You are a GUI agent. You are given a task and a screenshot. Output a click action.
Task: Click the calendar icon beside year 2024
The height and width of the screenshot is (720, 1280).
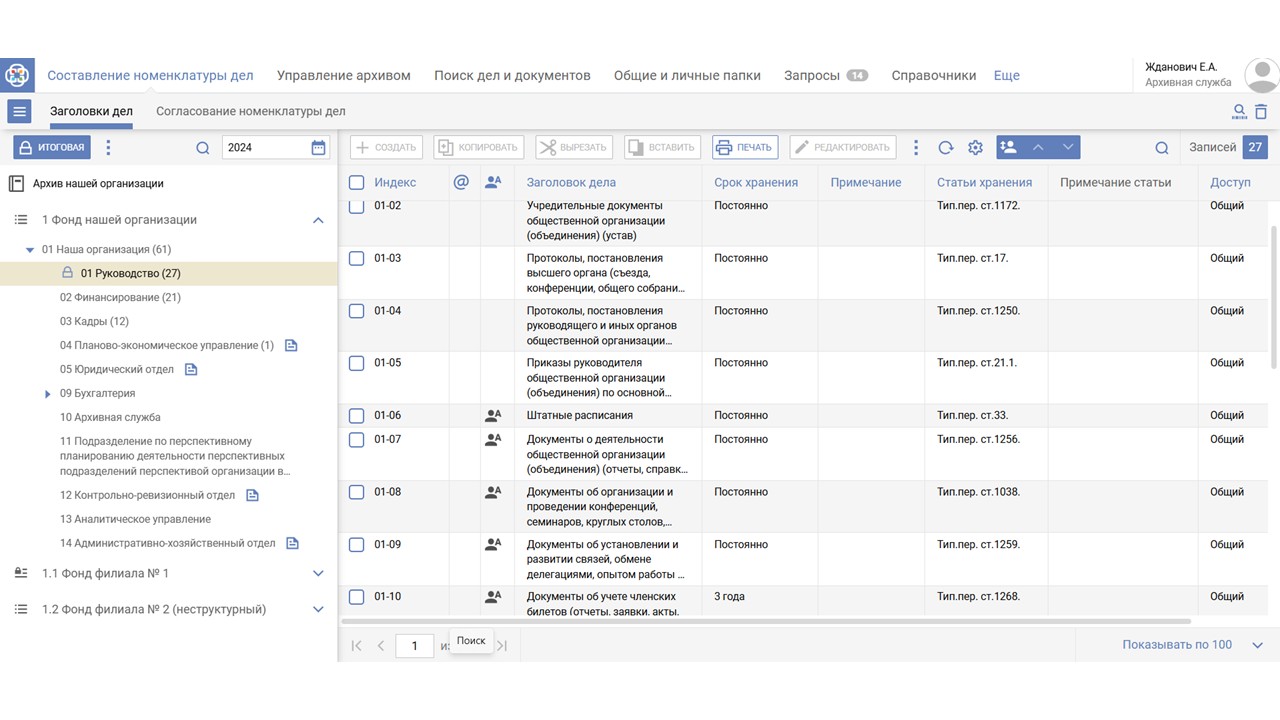click(x=318, y=148)
